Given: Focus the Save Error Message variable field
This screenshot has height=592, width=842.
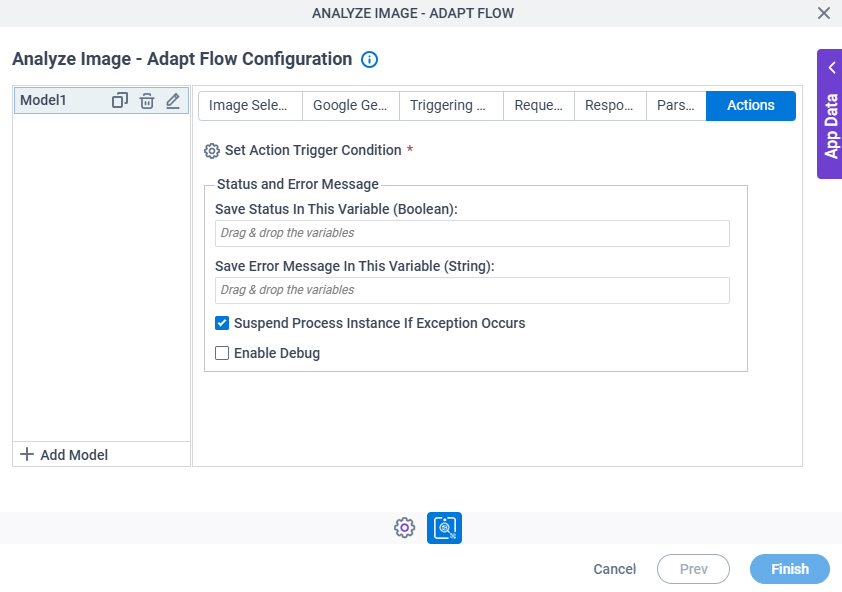Looking at the screenshot, I should (472, 290).
